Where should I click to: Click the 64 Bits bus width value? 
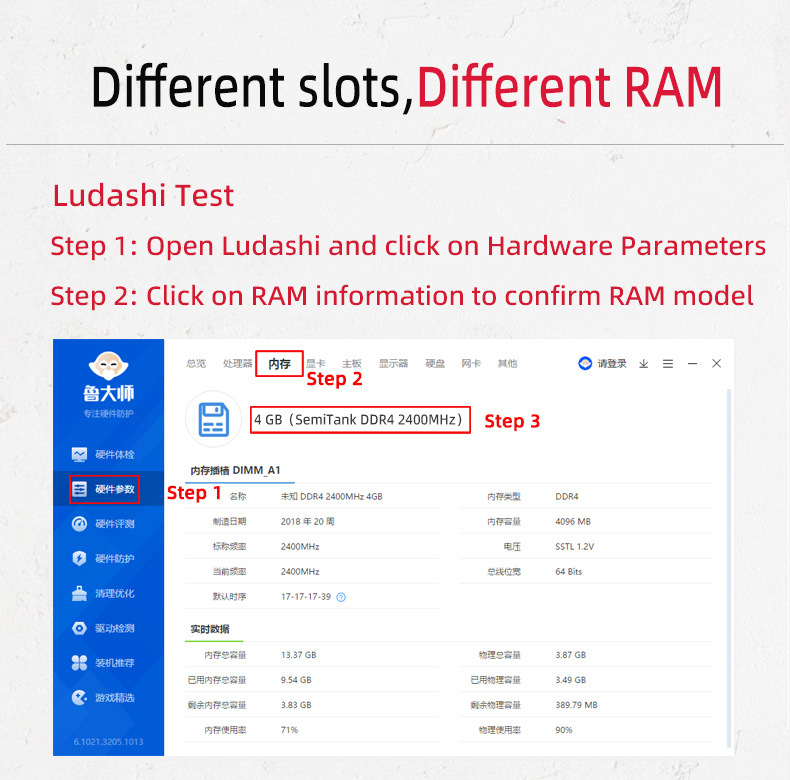[568, 572]
